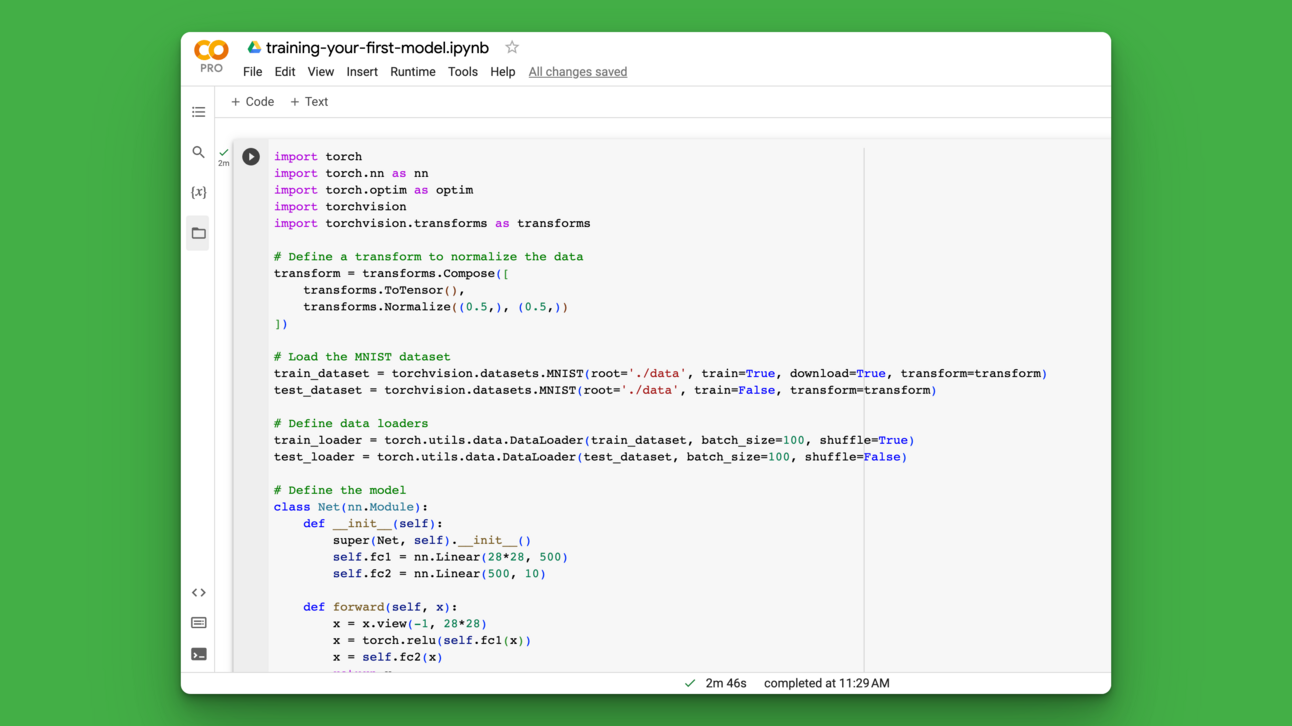
Task: Expand the Runtime menu
Action: coord(412,72)
